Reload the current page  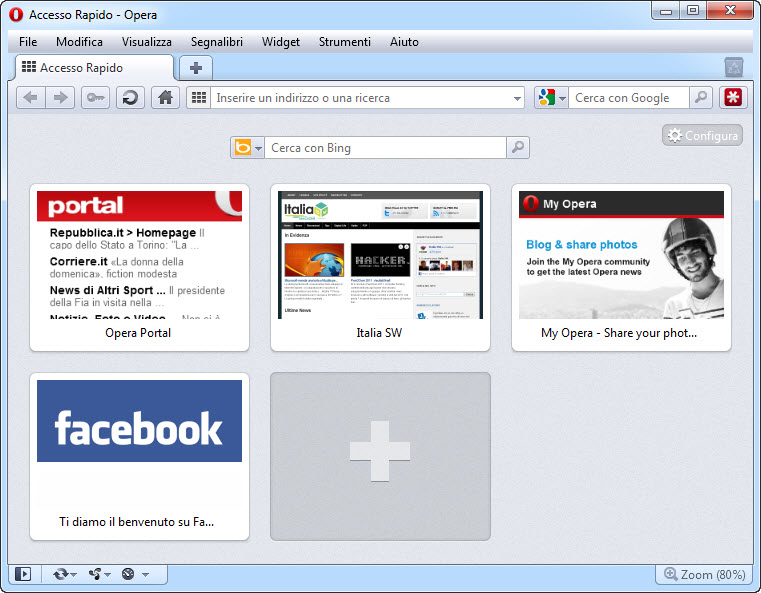coord(130,98)
